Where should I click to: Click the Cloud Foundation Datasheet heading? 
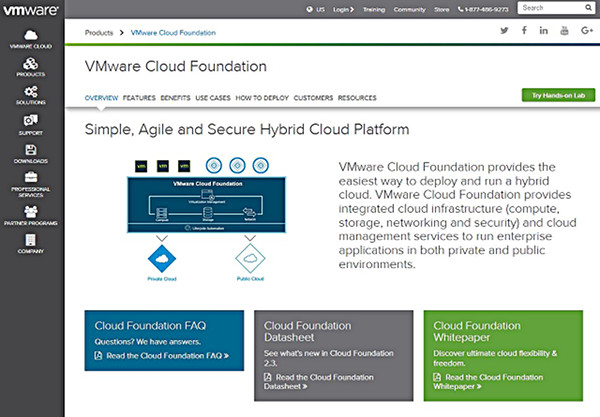pyautogui.click(x=308, y=331)
